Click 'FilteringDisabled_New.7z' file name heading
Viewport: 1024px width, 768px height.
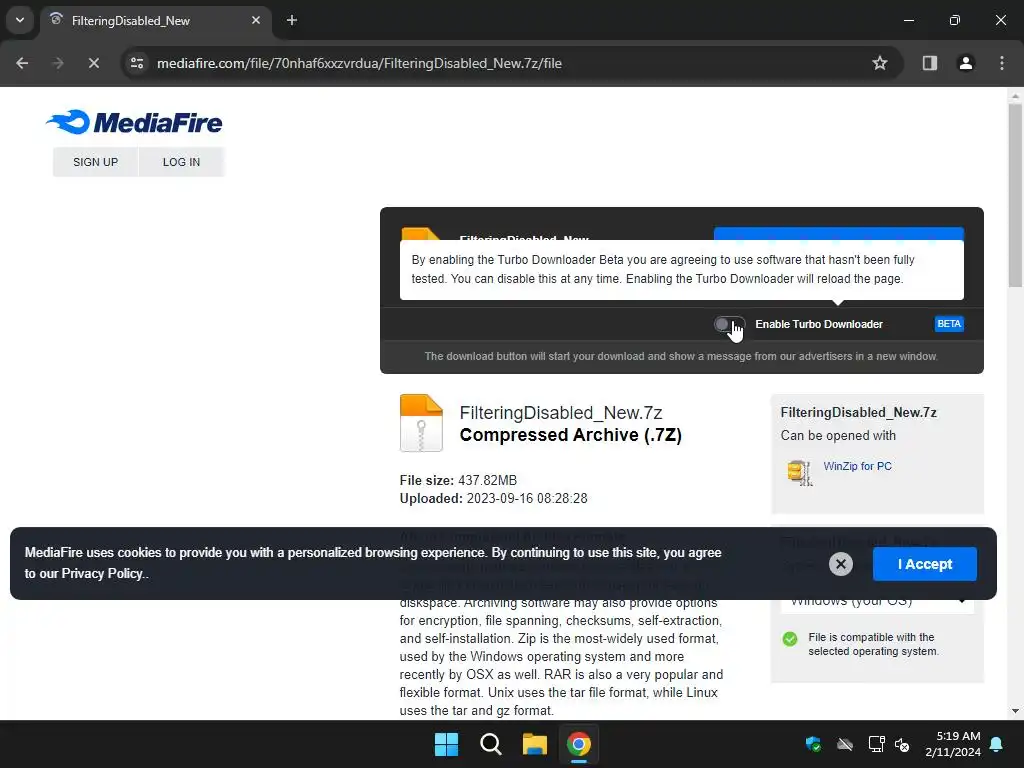point(561,413)
